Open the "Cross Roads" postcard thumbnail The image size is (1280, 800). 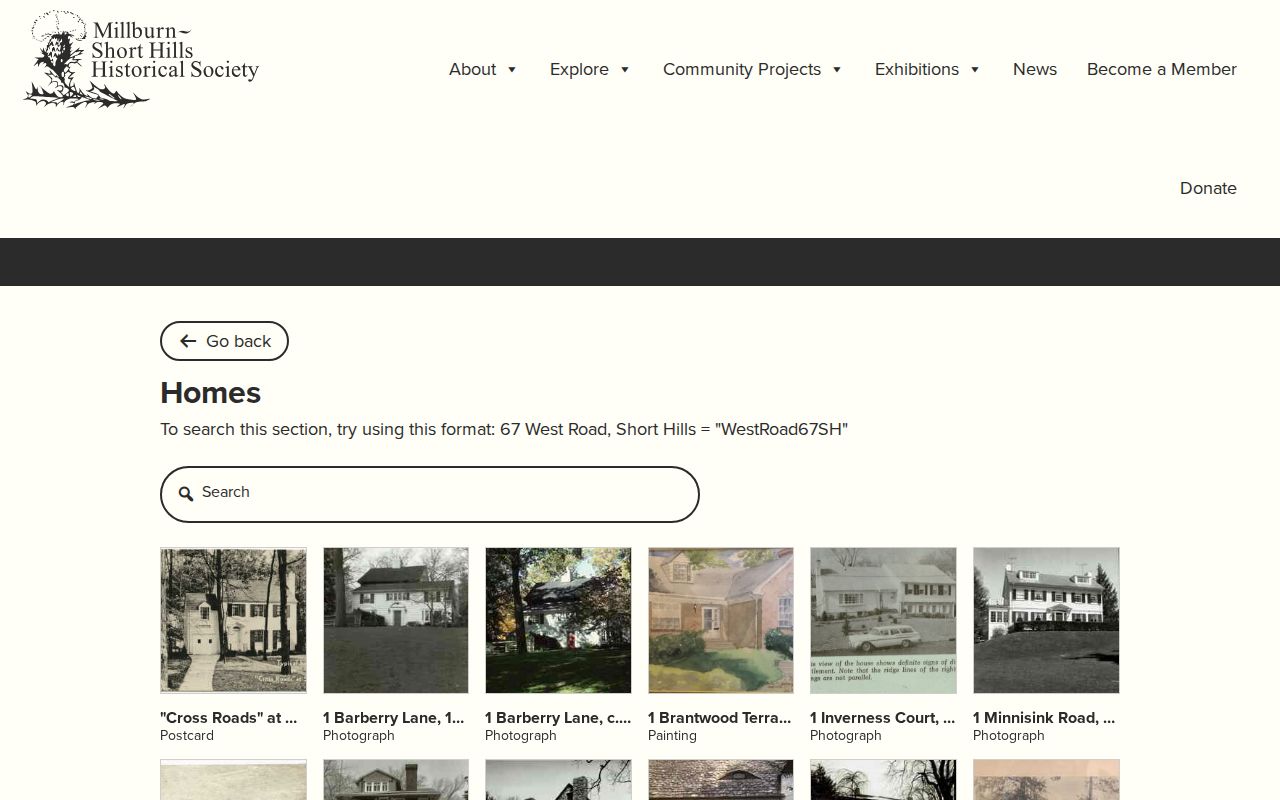(x=233, y=620)
